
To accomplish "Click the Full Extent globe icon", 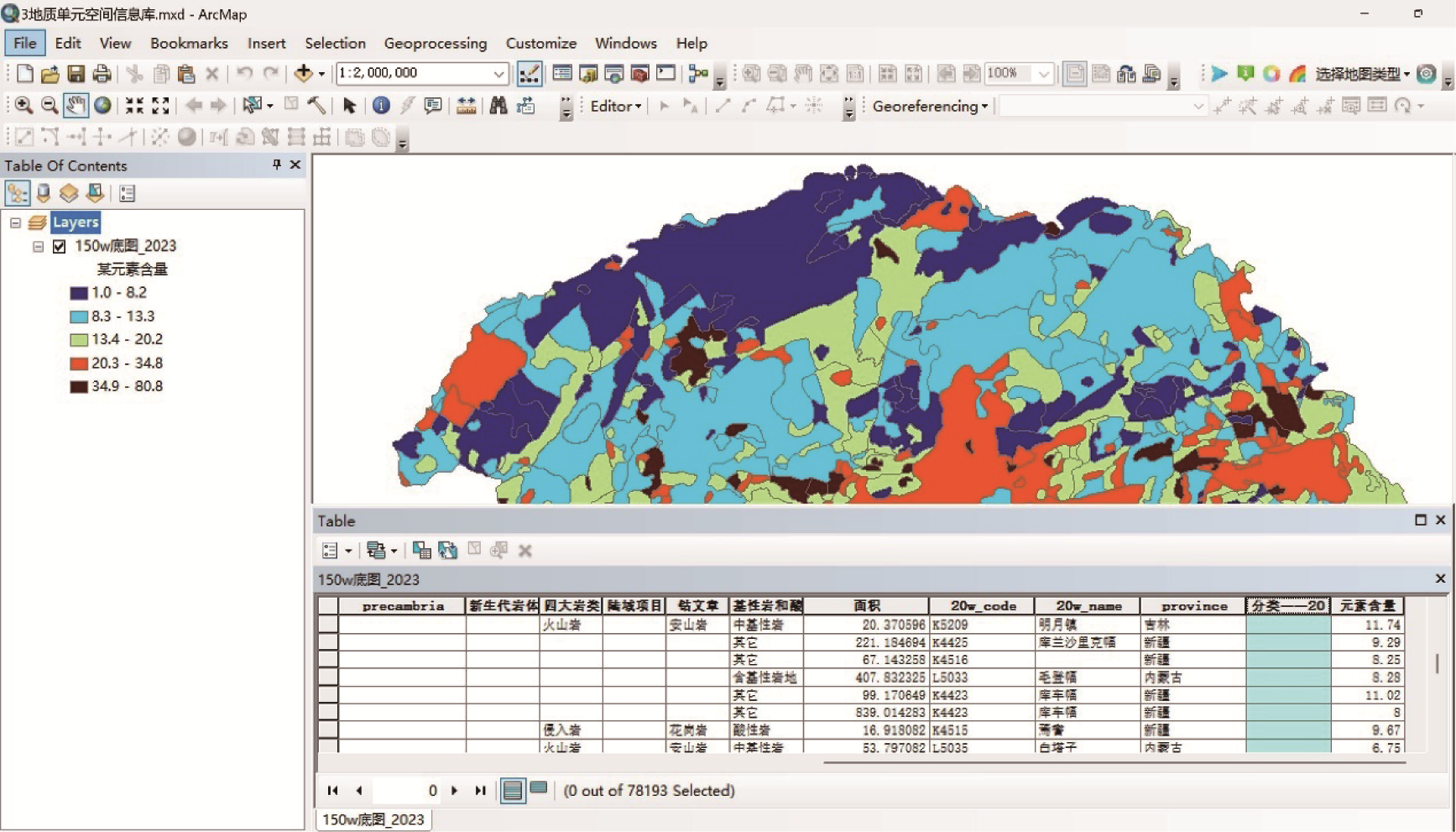I will [x=102, y=105].
